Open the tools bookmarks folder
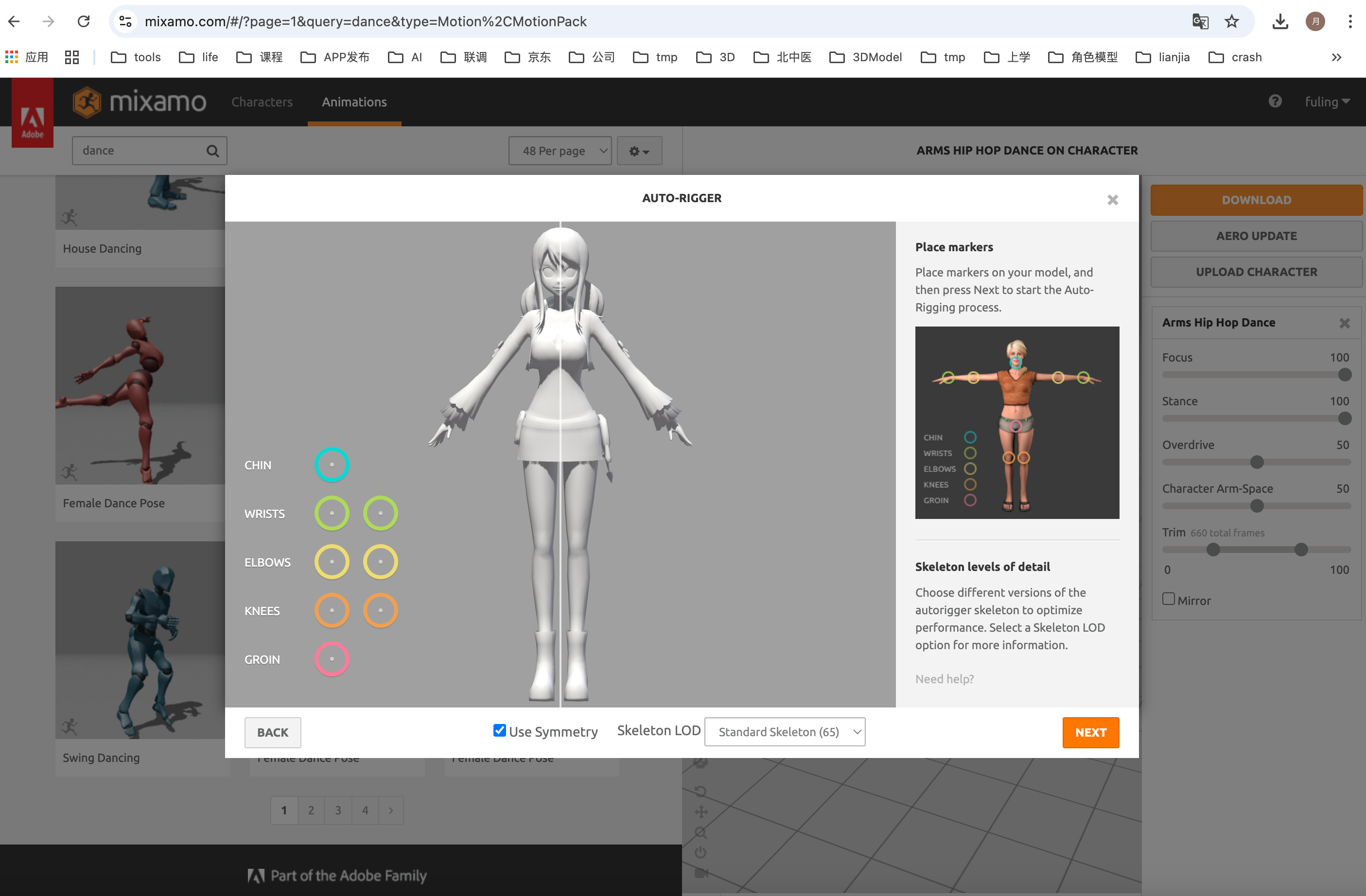Viewport: 1366px width, 896px height. (x=136, y=57)
